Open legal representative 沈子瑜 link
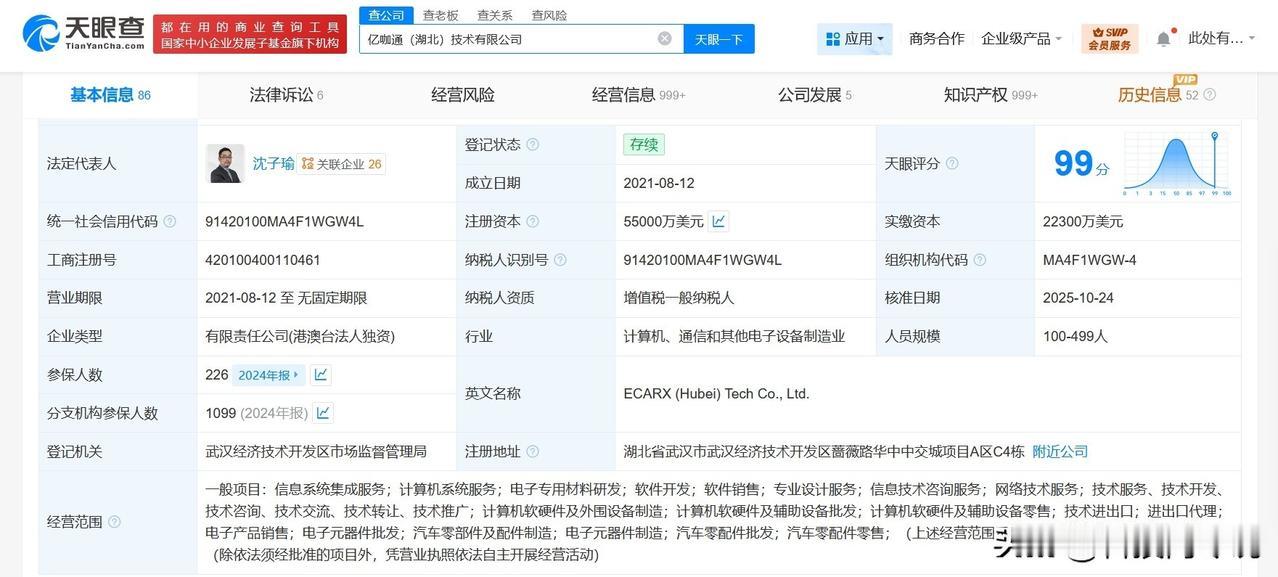Screen dimensions: 1278x577 [273, 164]
